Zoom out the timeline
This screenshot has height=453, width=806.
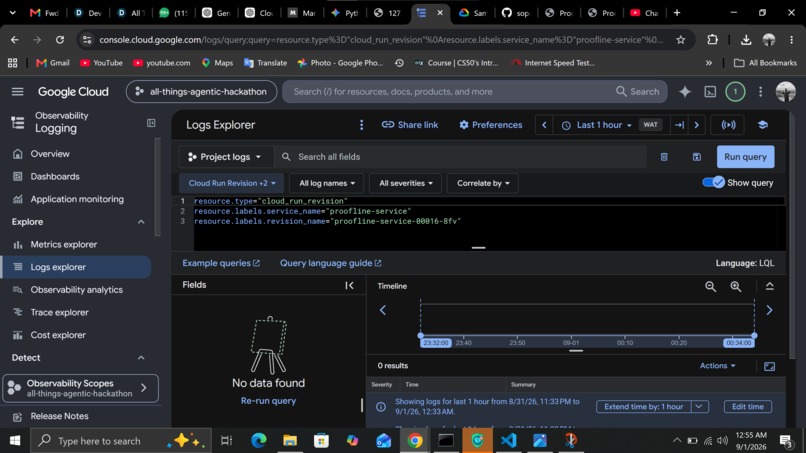click(x=710, y=286)
